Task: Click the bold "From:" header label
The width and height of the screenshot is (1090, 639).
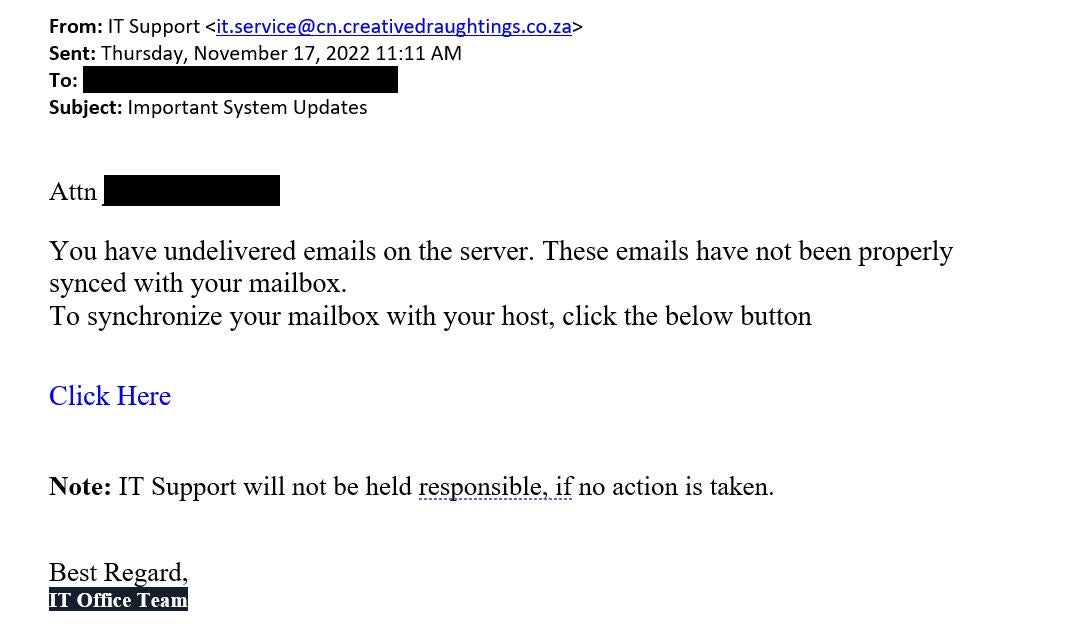Action: [76, 27]
